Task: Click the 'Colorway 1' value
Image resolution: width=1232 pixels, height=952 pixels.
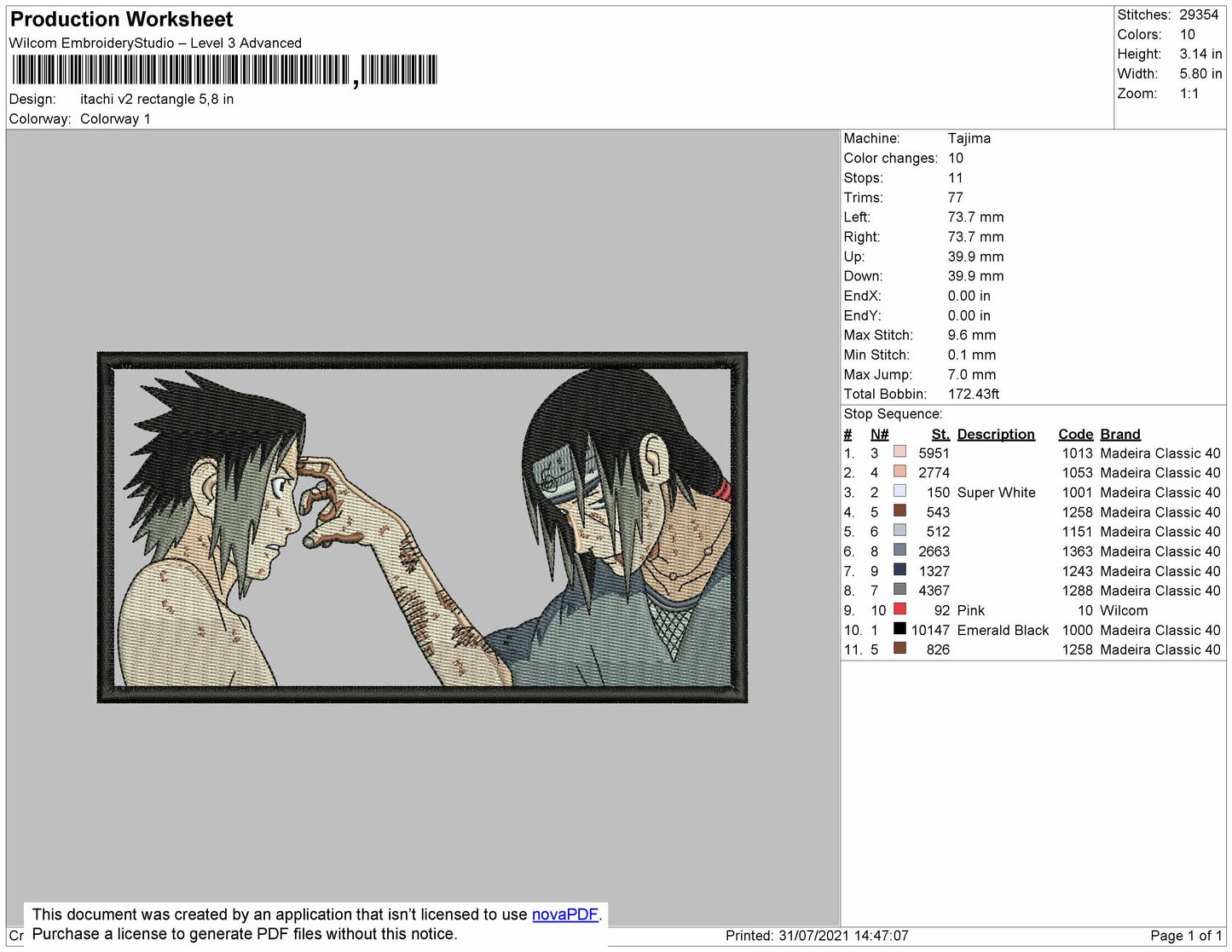Action: [115, 119]
